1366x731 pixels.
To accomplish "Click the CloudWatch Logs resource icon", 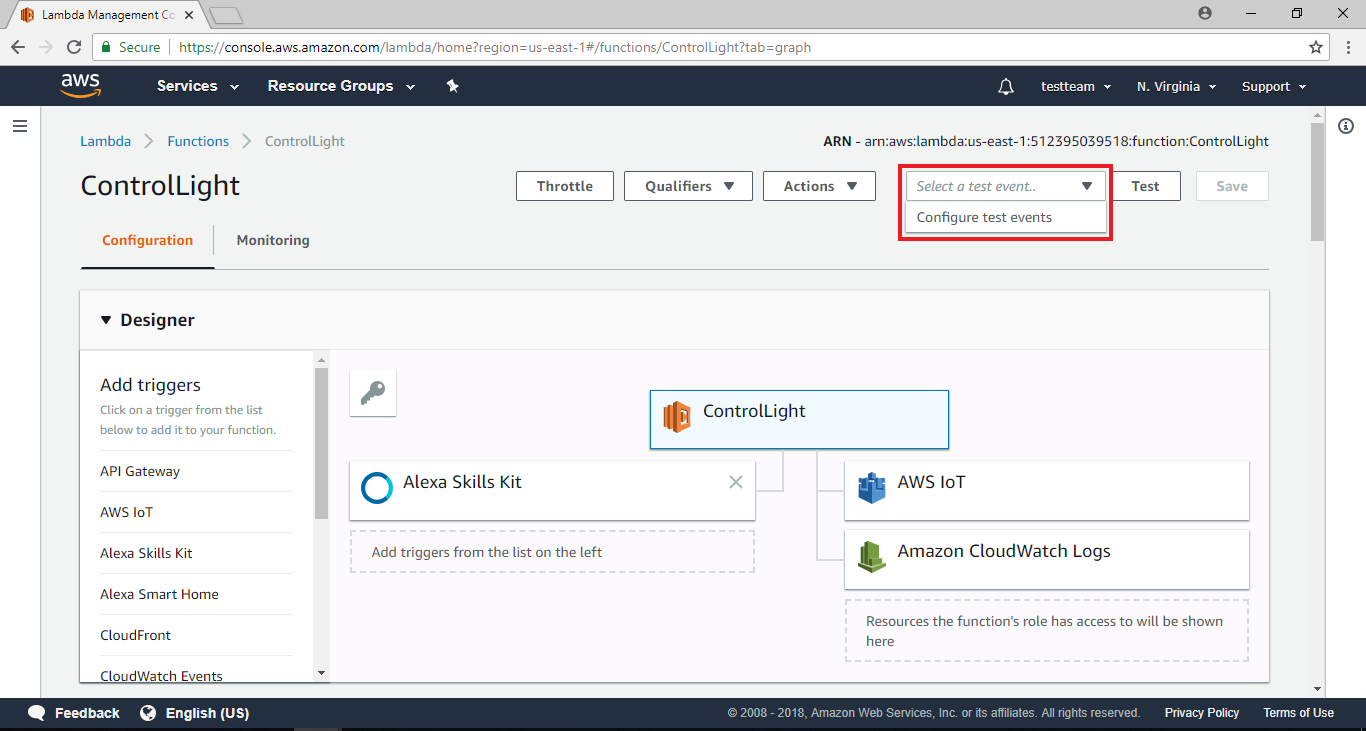I will click(872, 556).
